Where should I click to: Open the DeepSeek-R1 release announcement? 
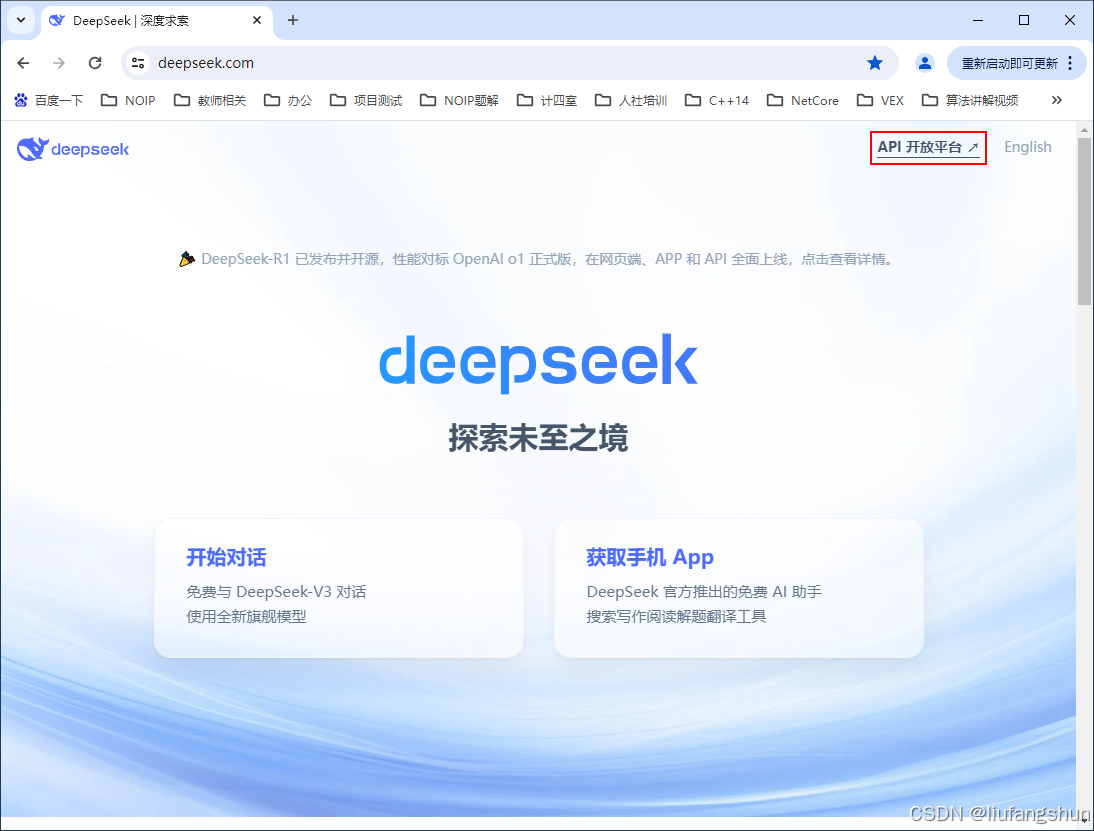point(536,259)
